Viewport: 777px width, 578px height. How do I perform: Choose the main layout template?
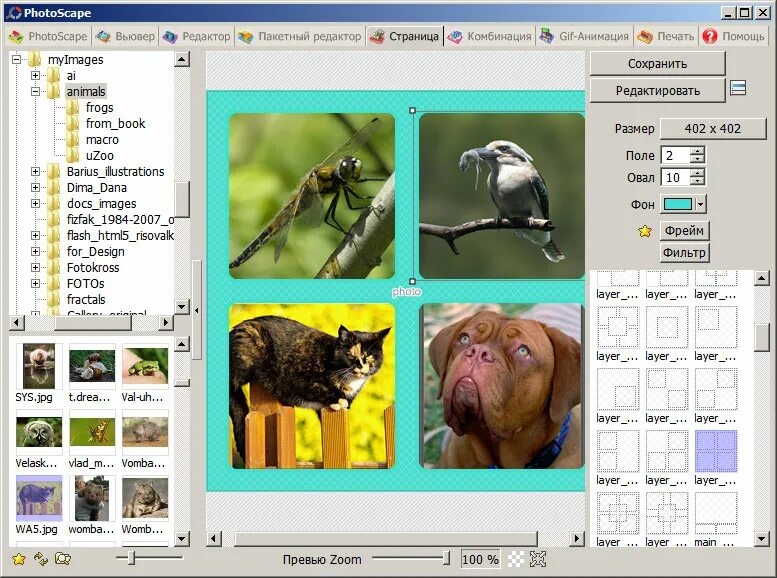pyautogui.click(x=716, y=513)
